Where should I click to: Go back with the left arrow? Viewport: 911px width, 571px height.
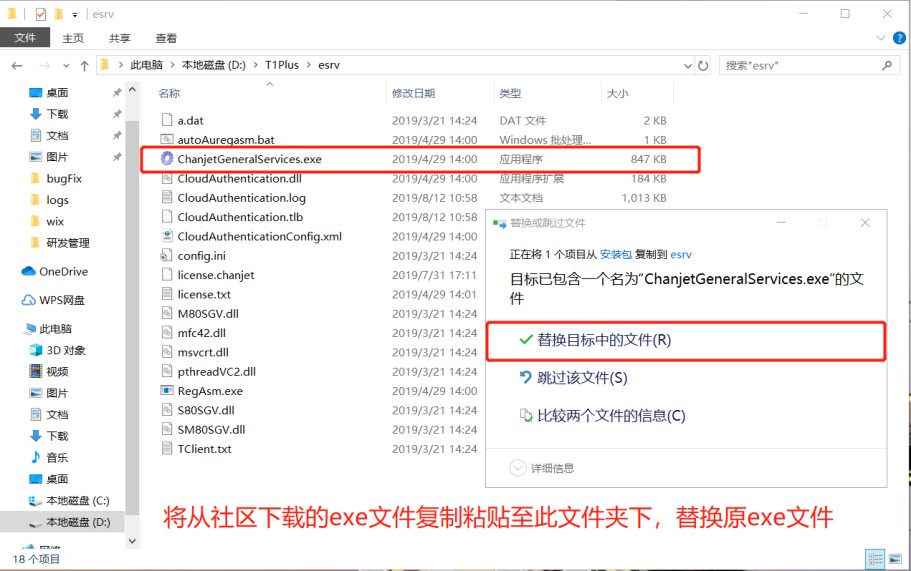coord(17,66)
